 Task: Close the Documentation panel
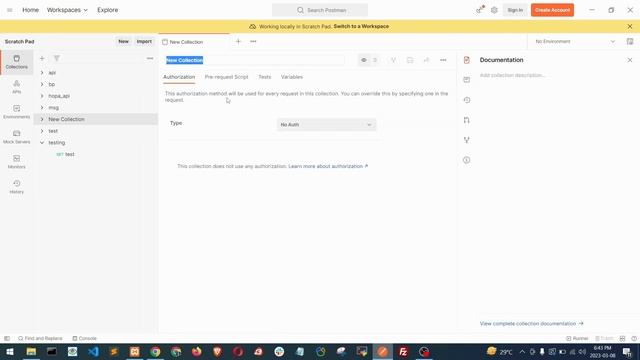coord(630,60)
